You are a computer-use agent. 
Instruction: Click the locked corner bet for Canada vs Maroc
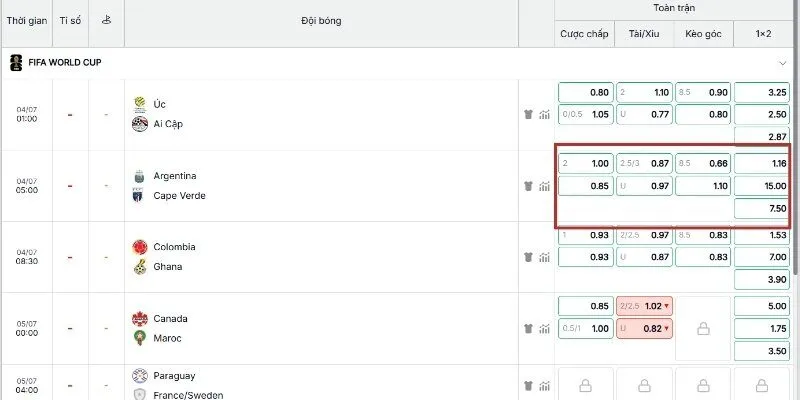[703, 329]
